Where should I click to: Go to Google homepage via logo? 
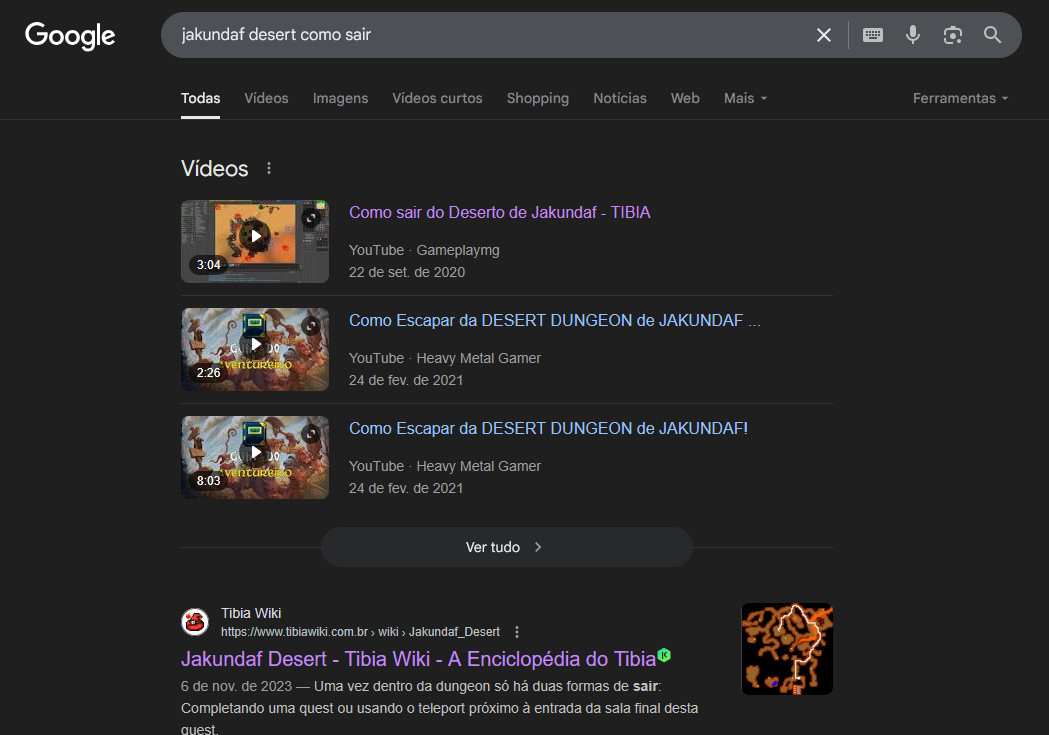tap(70, 35)
